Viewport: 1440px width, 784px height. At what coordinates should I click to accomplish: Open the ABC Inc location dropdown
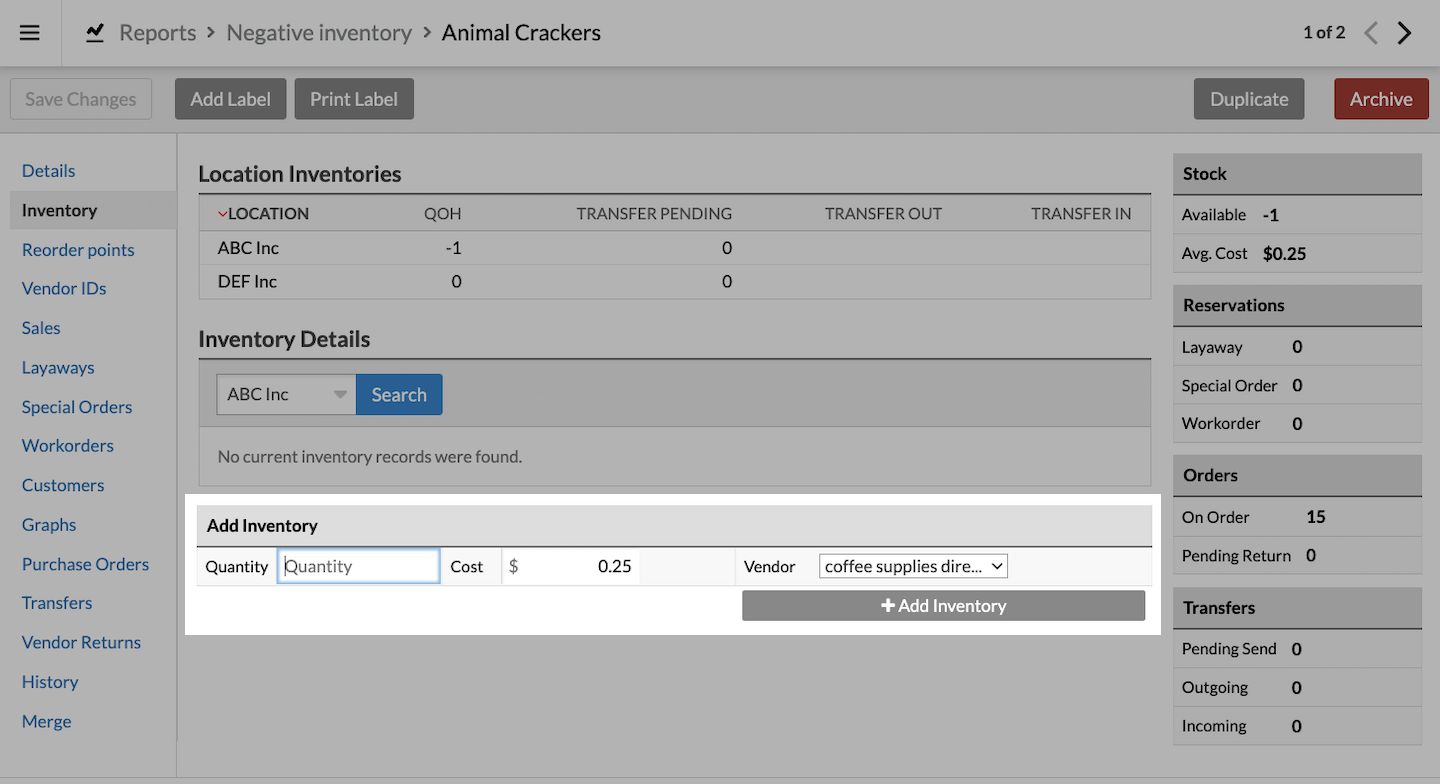tap(286, 394)
